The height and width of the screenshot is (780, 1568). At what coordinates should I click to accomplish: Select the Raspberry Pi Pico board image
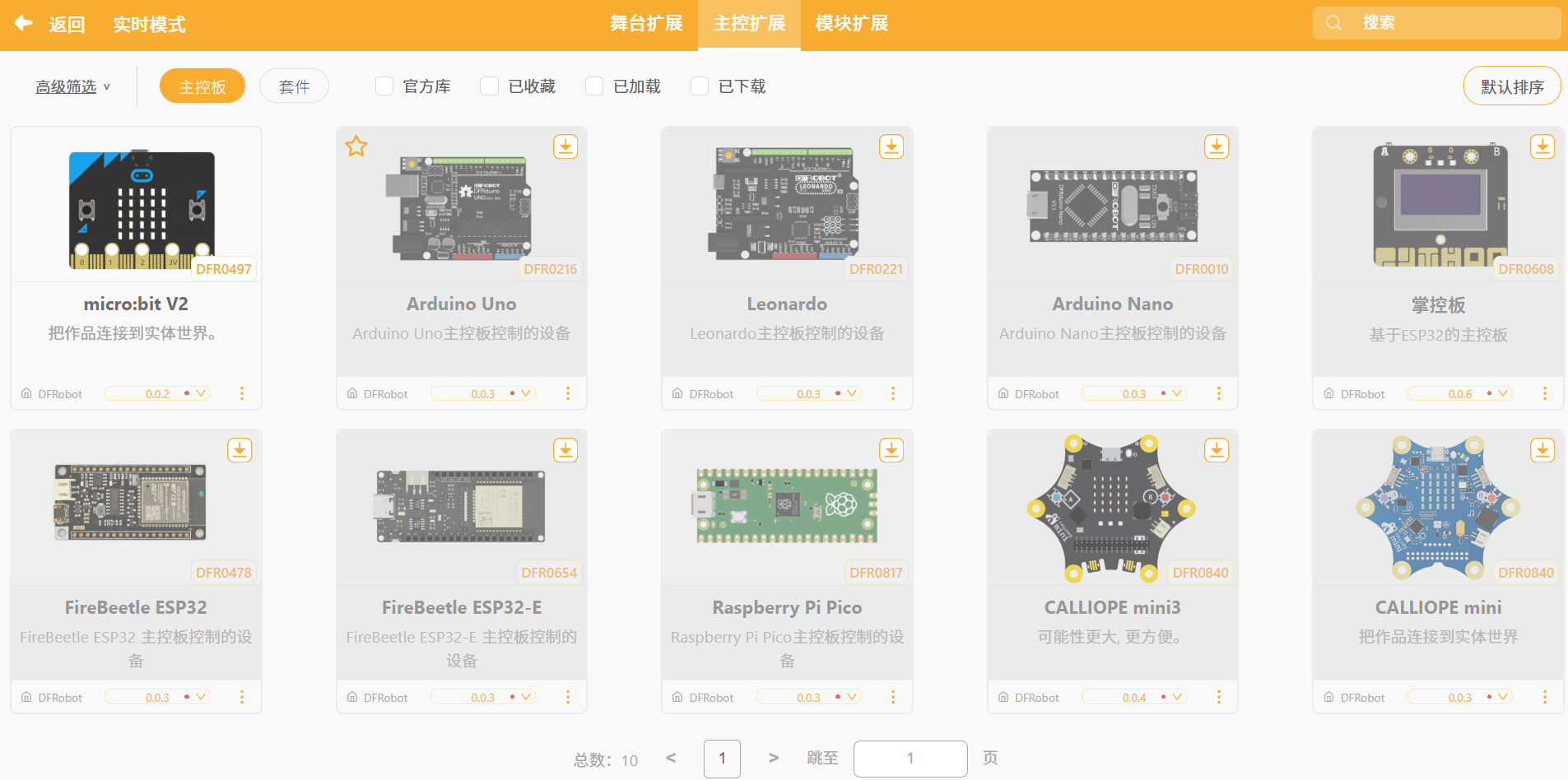(787, 505)
